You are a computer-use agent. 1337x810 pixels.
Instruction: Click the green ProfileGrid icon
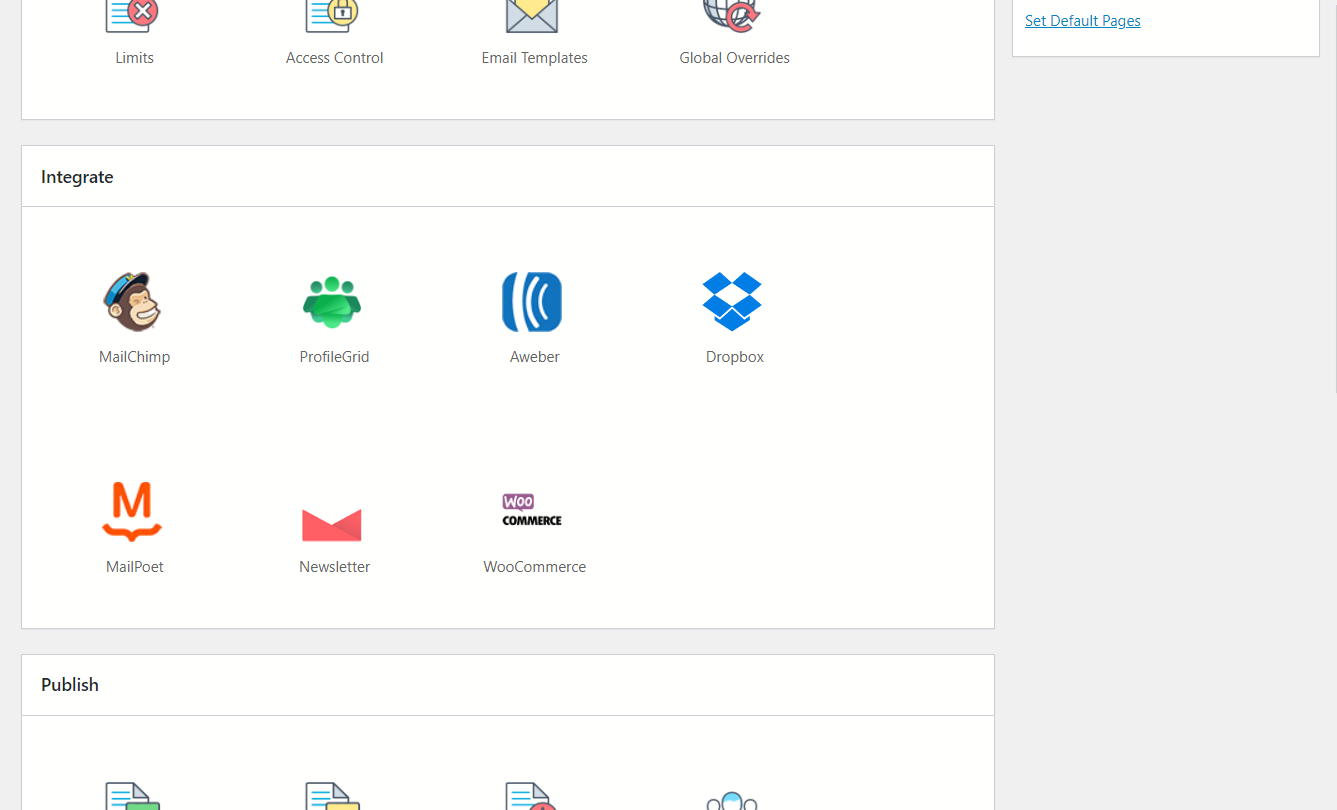point(333,302)
